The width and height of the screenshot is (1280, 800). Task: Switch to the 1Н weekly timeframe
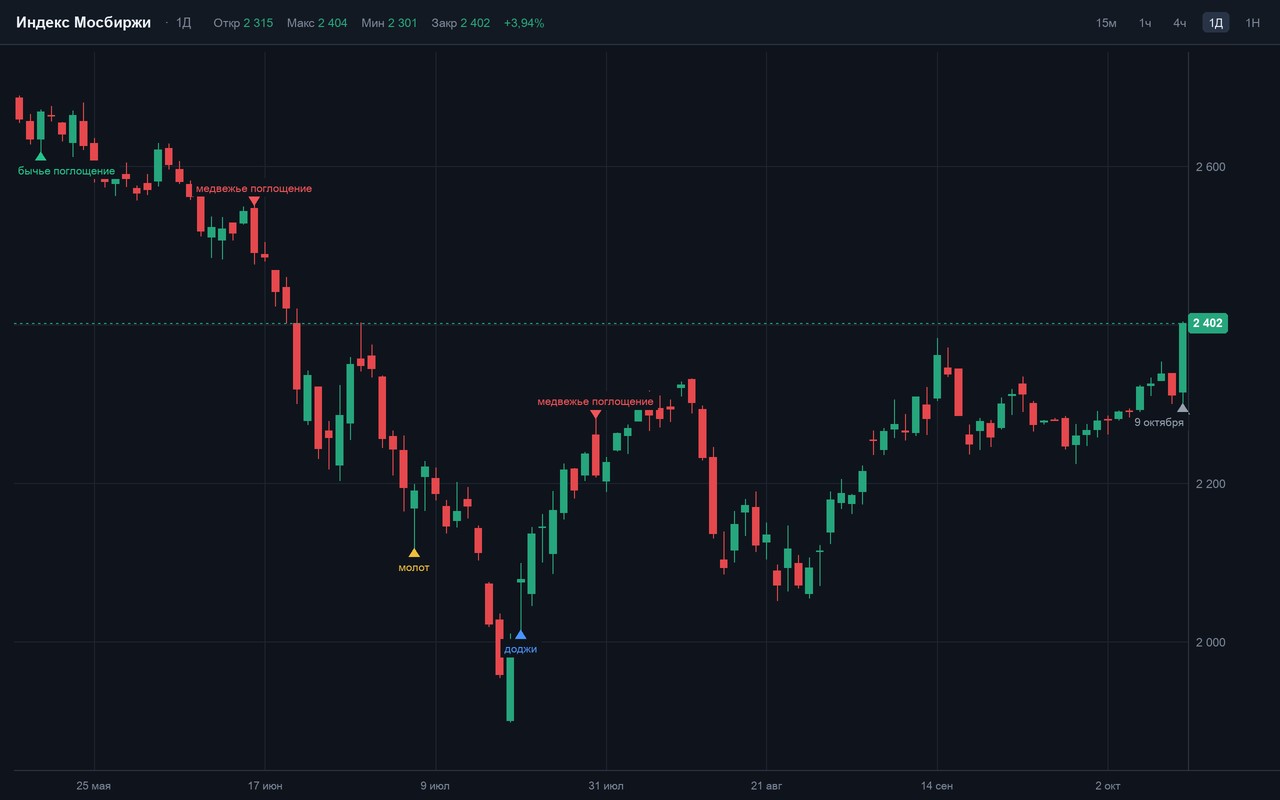pos(1252,23)
